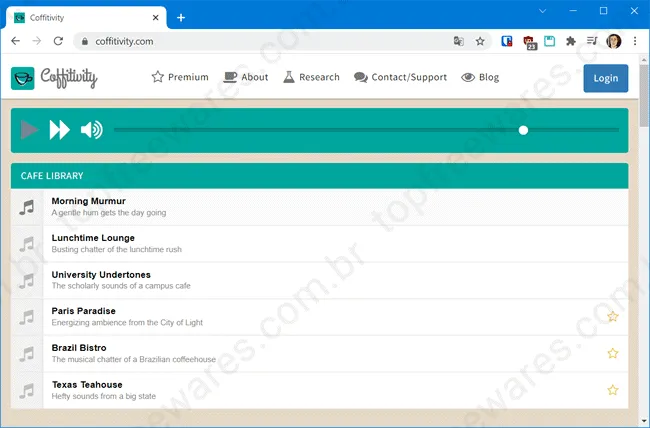This screenshot has height=428, width=650.
Task: Click the music note beside Lunchtime Lounge
Action: point(27,244)
